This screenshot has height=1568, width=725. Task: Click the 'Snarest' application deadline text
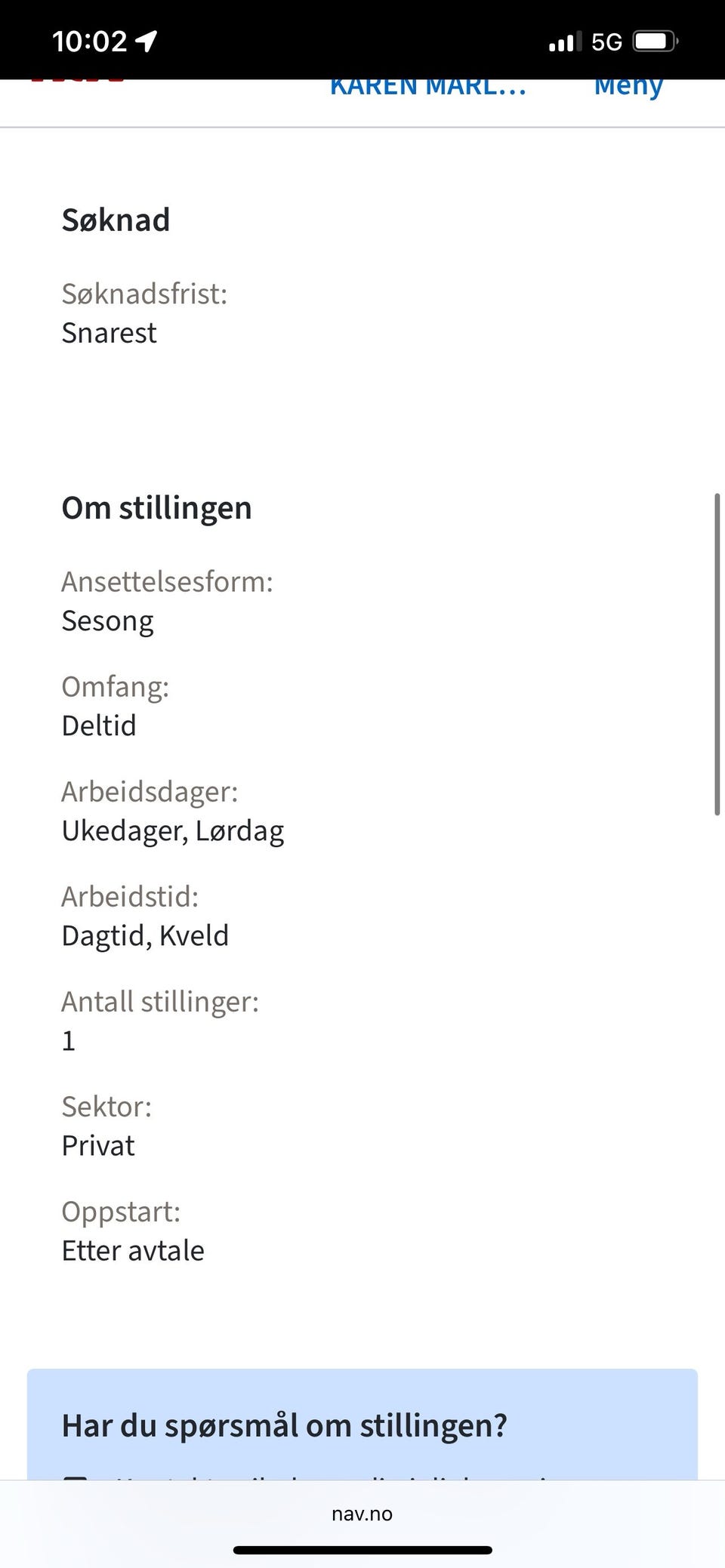pos(109,333)
